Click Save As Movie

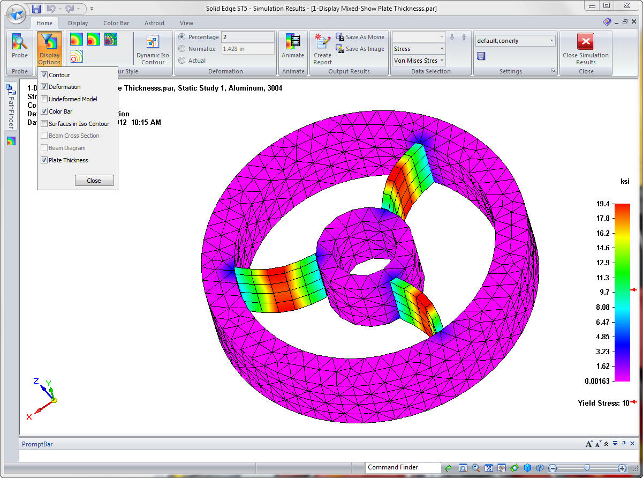[x=363, y=36]
